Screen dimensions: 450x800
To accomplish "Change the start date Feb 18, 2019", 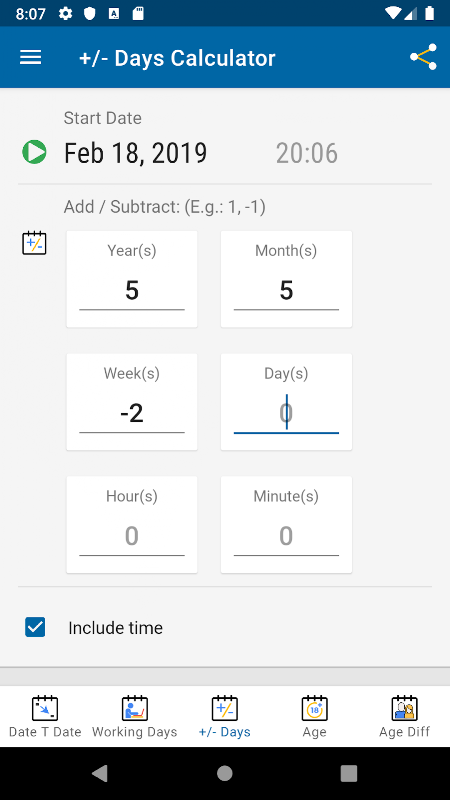I will 136,153.
